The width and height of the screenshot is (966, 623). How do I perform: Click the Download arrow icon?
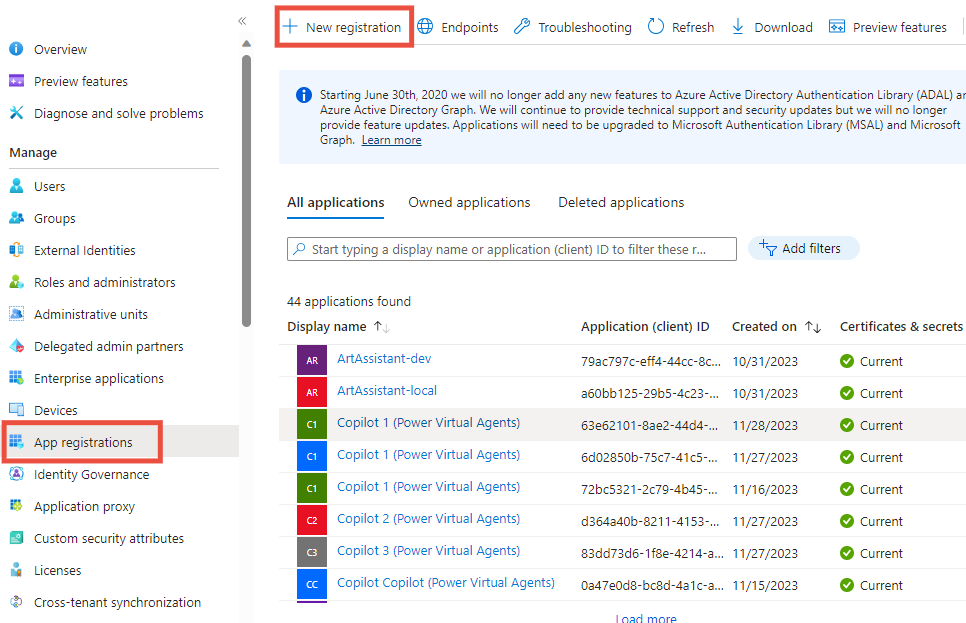pos(737,26)
